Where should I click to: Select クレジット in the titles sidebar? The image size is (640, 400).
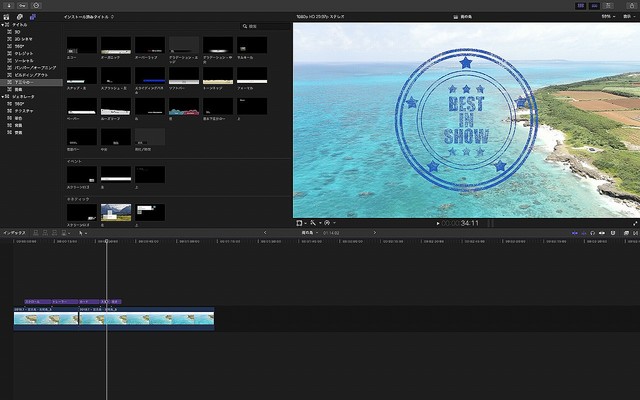pos(22,53)
